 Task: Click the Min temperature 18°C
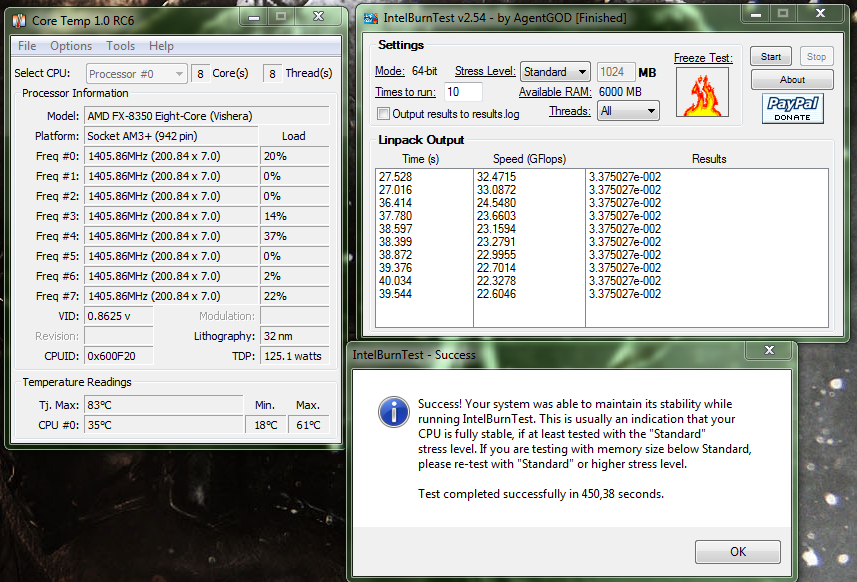[x=266, y=425]
